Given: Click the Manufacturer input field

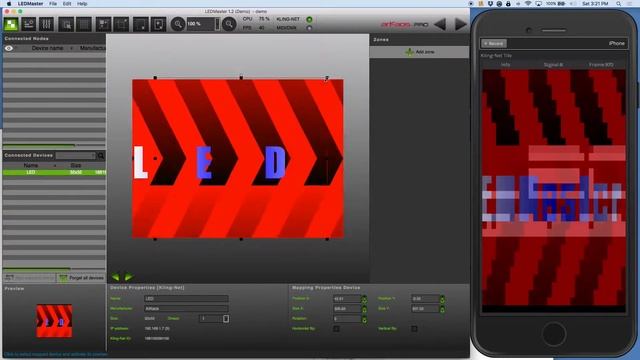Looking at the screenshot, I should (x=186, y=309).
